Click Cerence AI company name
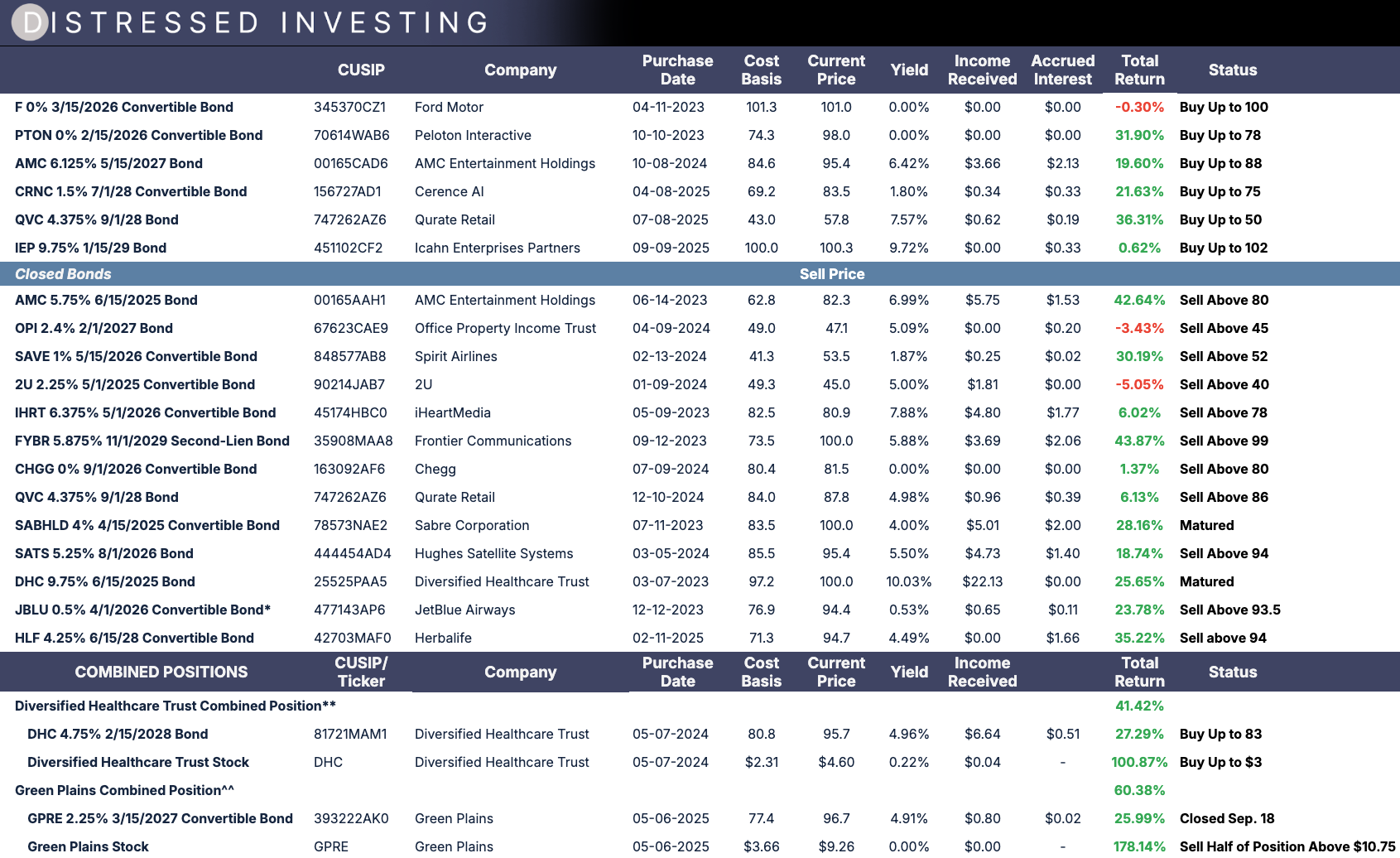Image resolution: width=1400 pixels, height=858 pixels. pos(450,191)
